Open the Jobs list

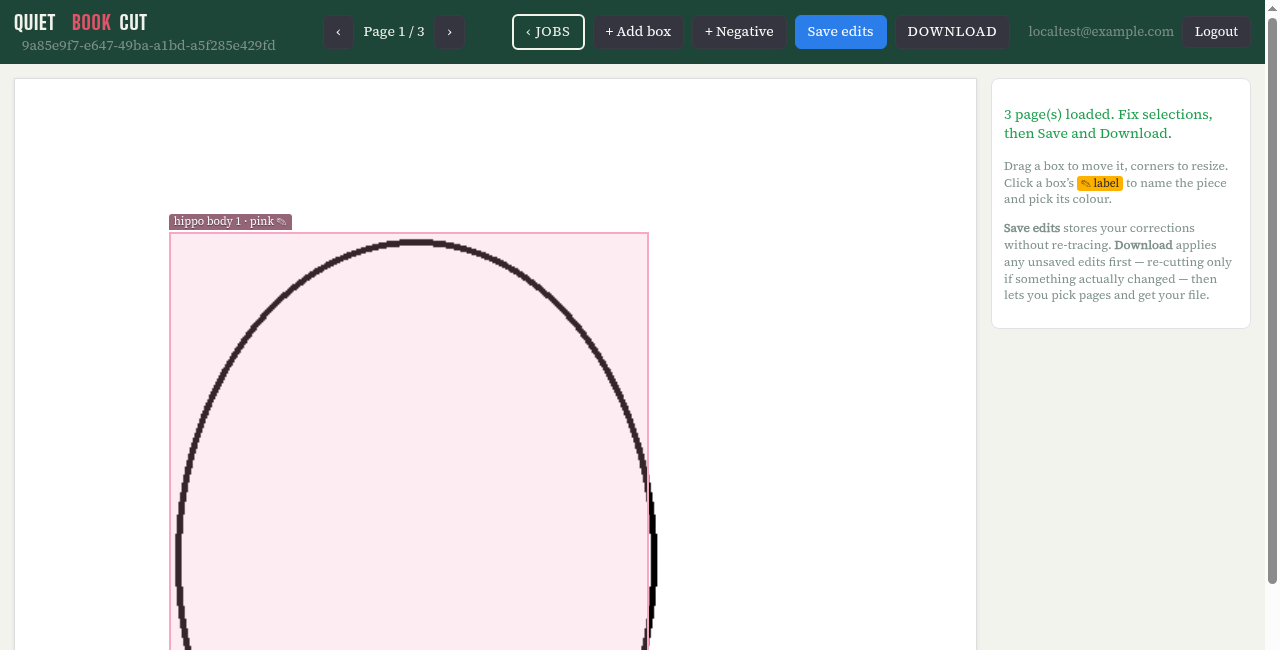coord(548,32)
